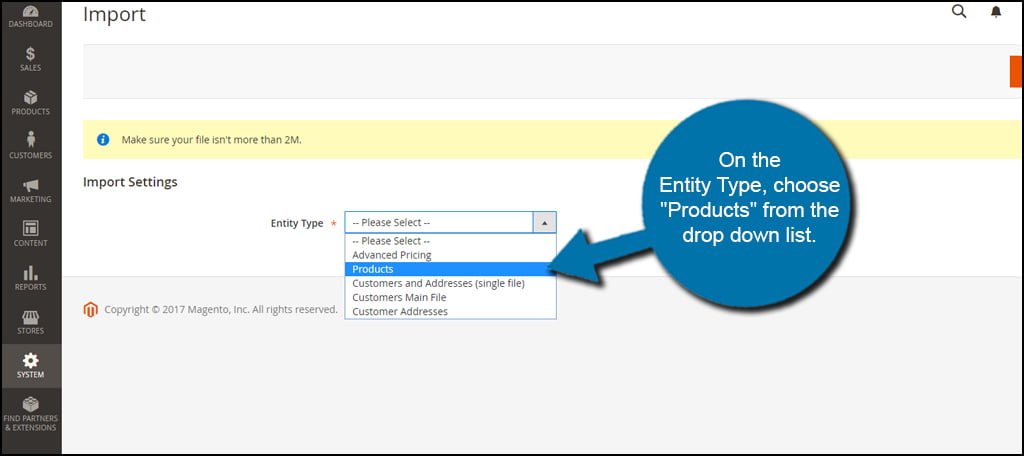Pick the Customers Main File option

tap(399, 297)
